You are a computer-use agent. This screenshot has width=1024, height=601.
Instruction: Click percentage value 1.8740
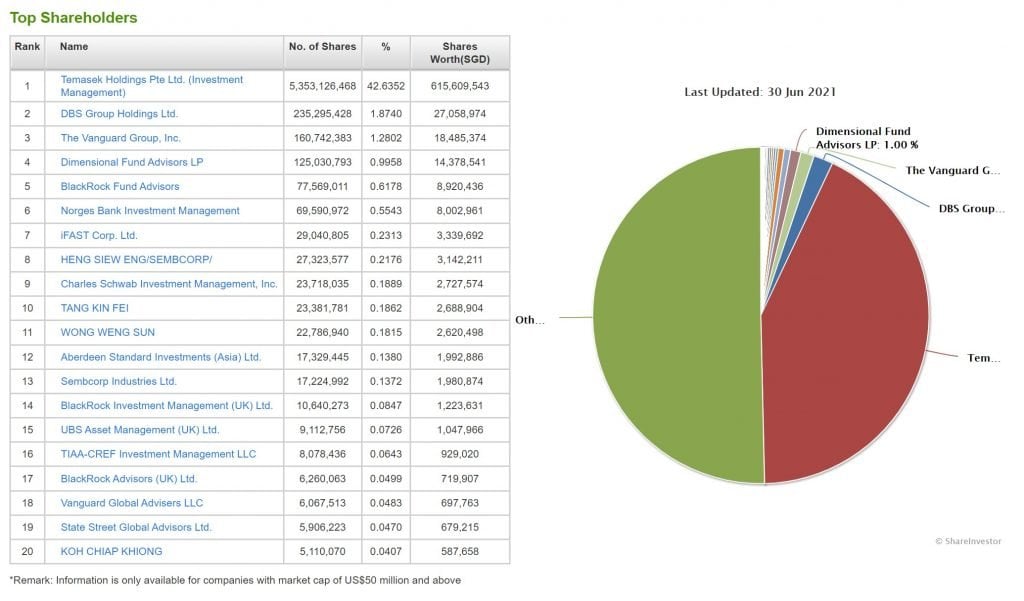[386, 114]
